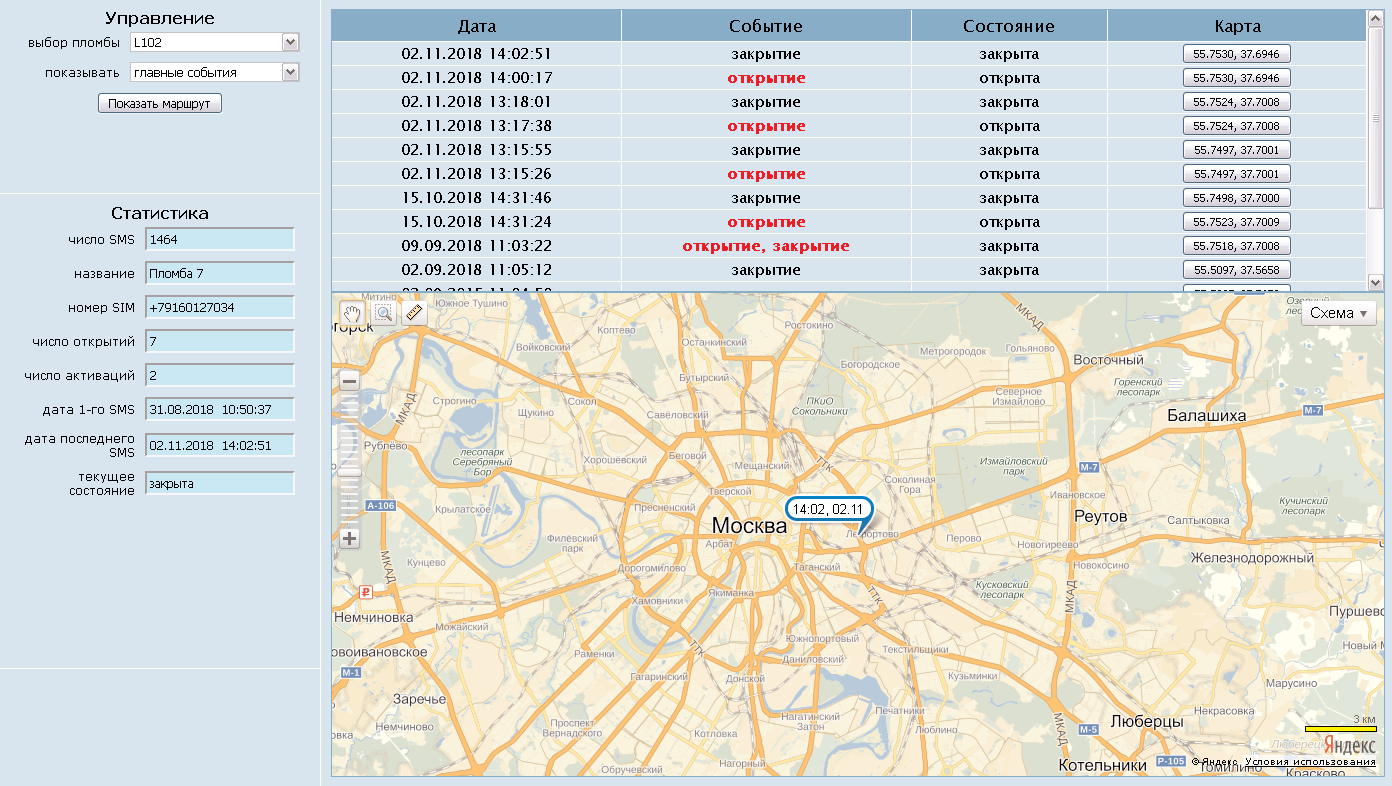This screenshot has width=1392, height=786.
Task: Select the hand pan tool on map
Action: 351,313
